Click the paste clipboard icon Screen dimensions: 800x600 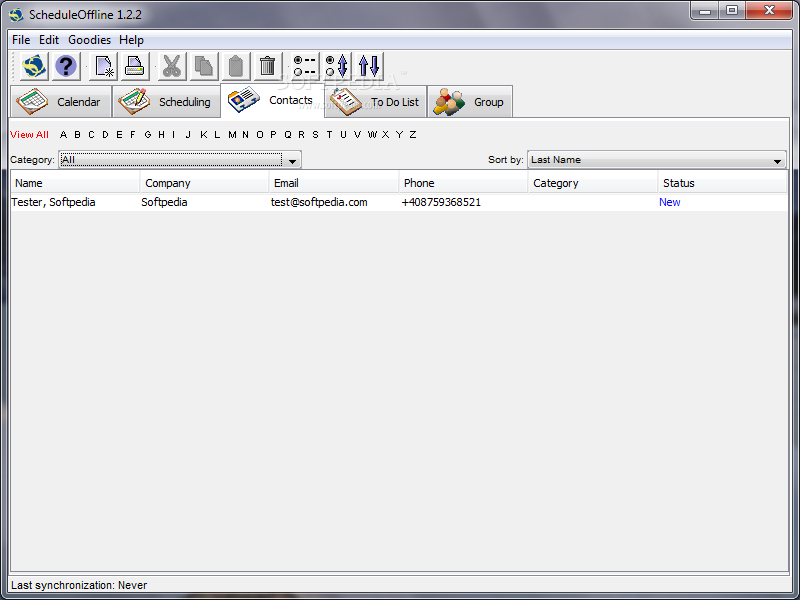(236, 66)
